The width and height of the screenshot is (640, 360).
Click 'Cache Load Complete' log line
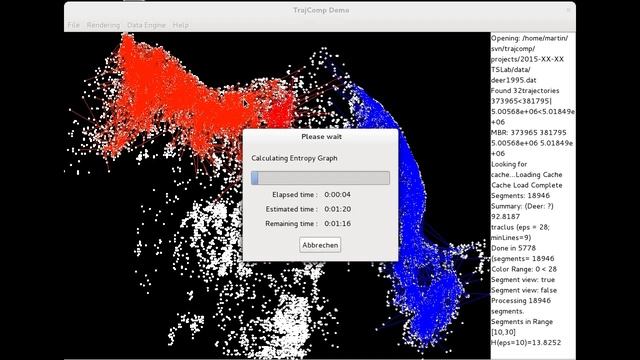coord(527,185)
